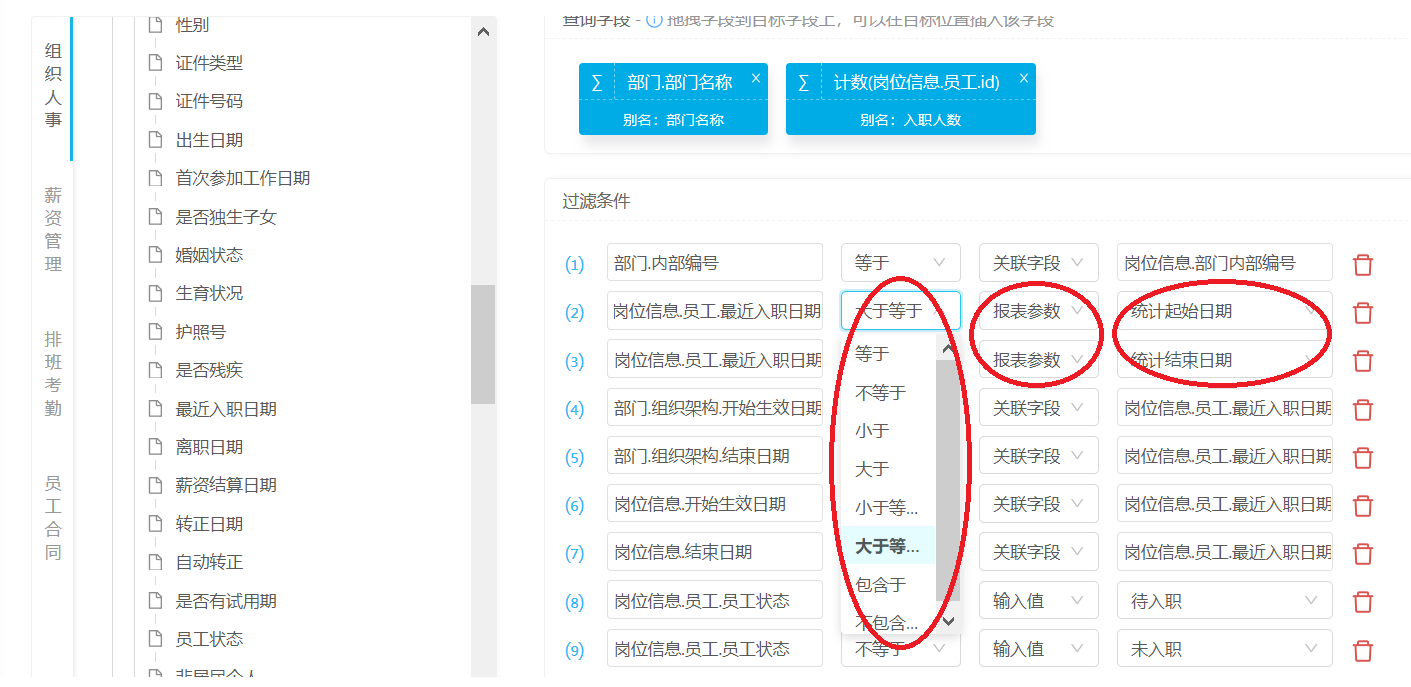Image resolution: width=1411 pixels, height=687 pixels.
Task: Delete filter row 6 with trash icon
Action: (1362, 506)
